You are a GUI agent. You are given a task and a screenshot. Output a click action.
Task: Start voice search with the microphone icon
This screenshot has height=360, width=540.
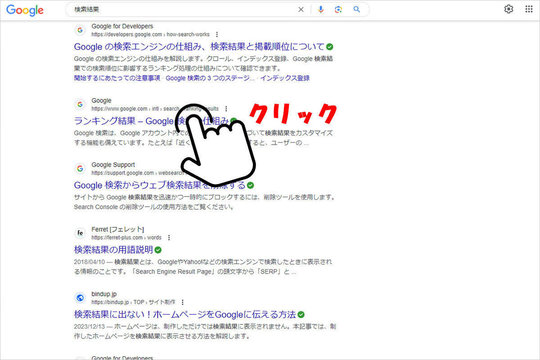click(321, 10)
